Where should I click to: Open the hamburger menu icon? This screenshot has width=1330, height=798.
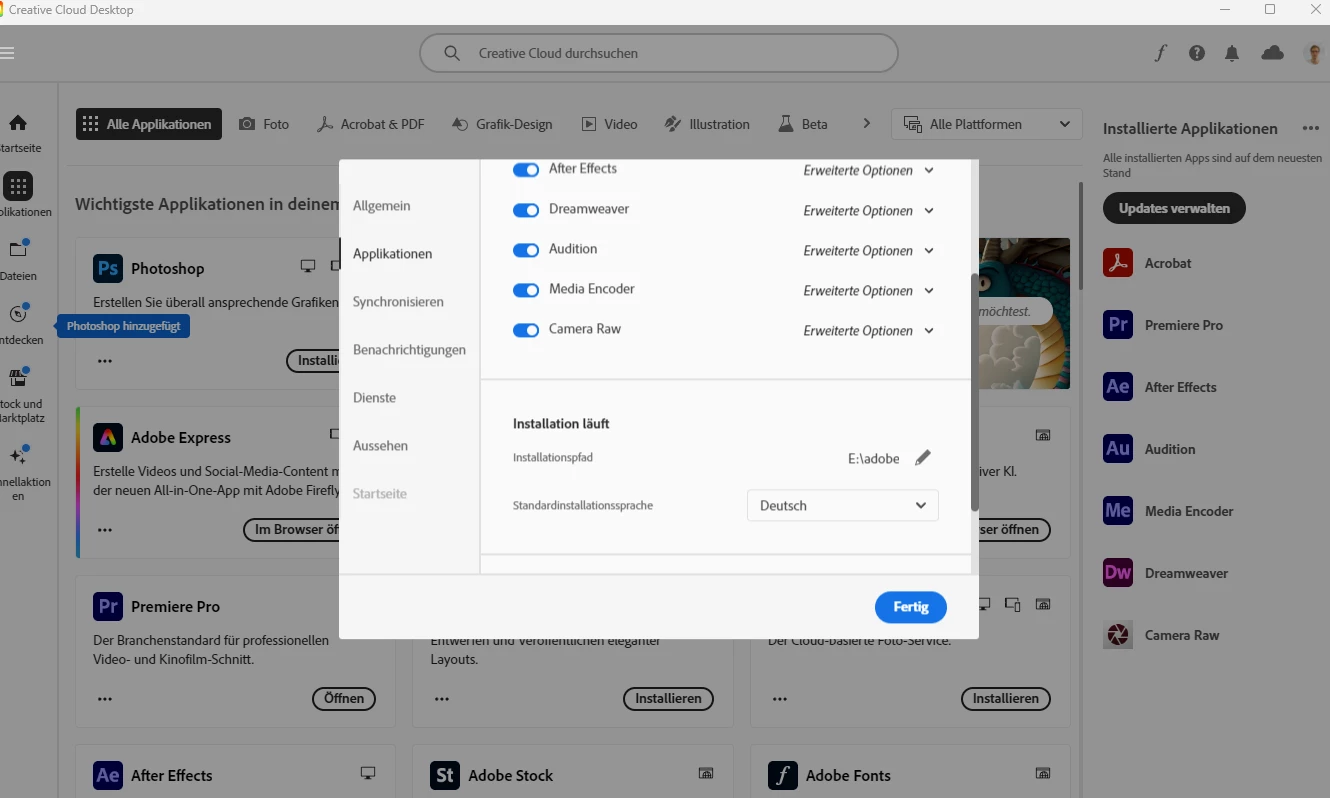[6, 53]
